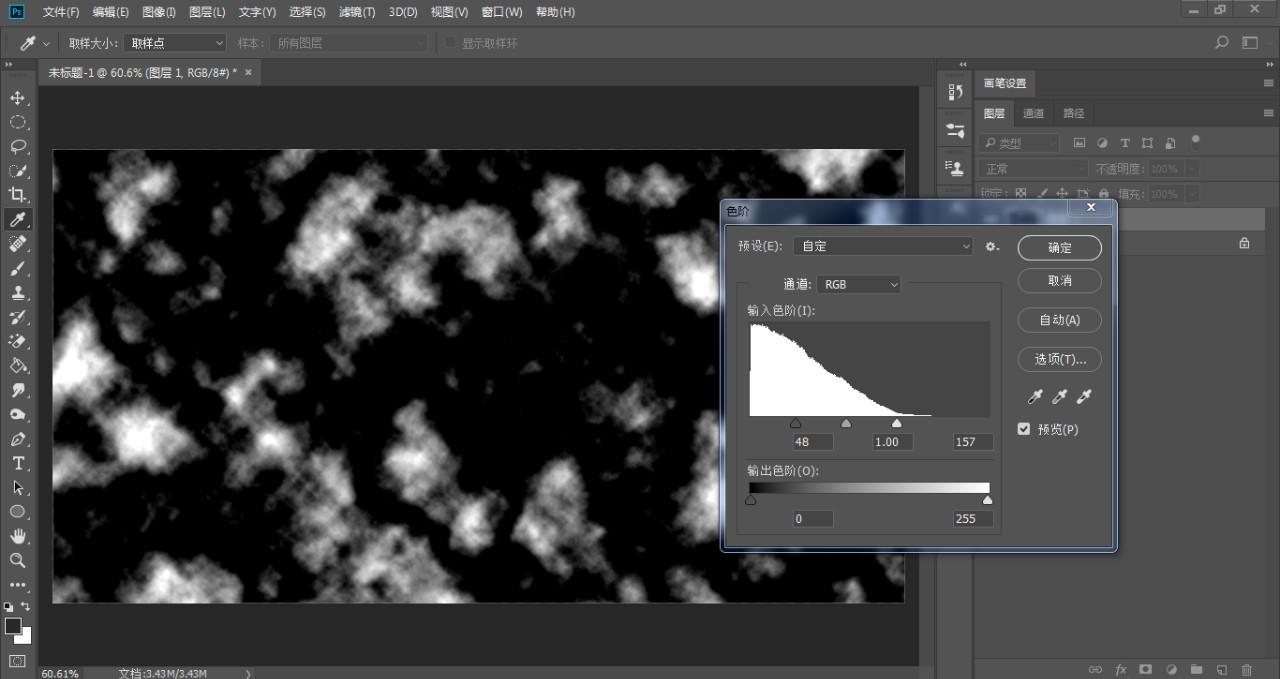Select the Eyedropper tool in toolbar
1280x679 pixels.
pyautogui.click(x=18, y=219)
